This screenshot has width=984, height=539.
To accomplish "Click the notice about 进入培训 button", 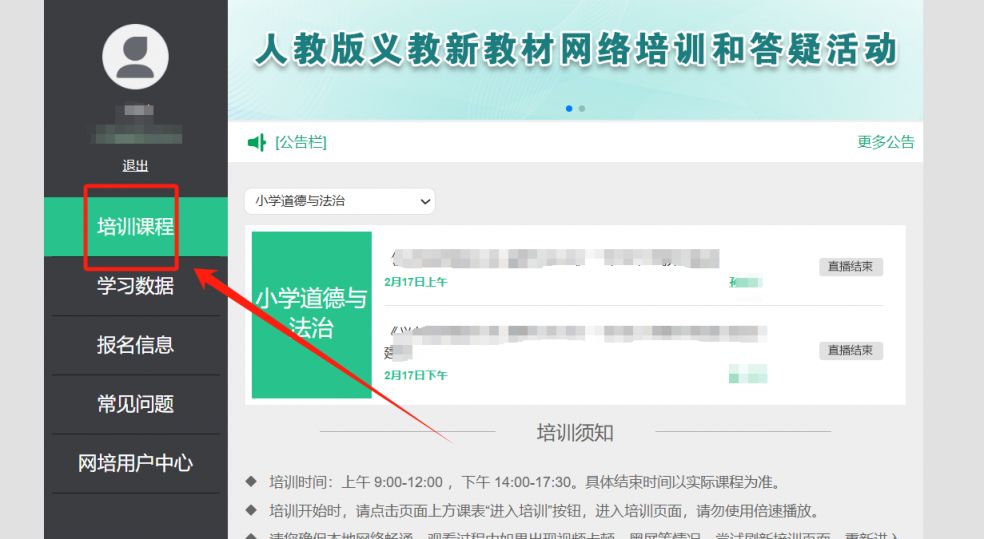I will (x=545, y=511).
